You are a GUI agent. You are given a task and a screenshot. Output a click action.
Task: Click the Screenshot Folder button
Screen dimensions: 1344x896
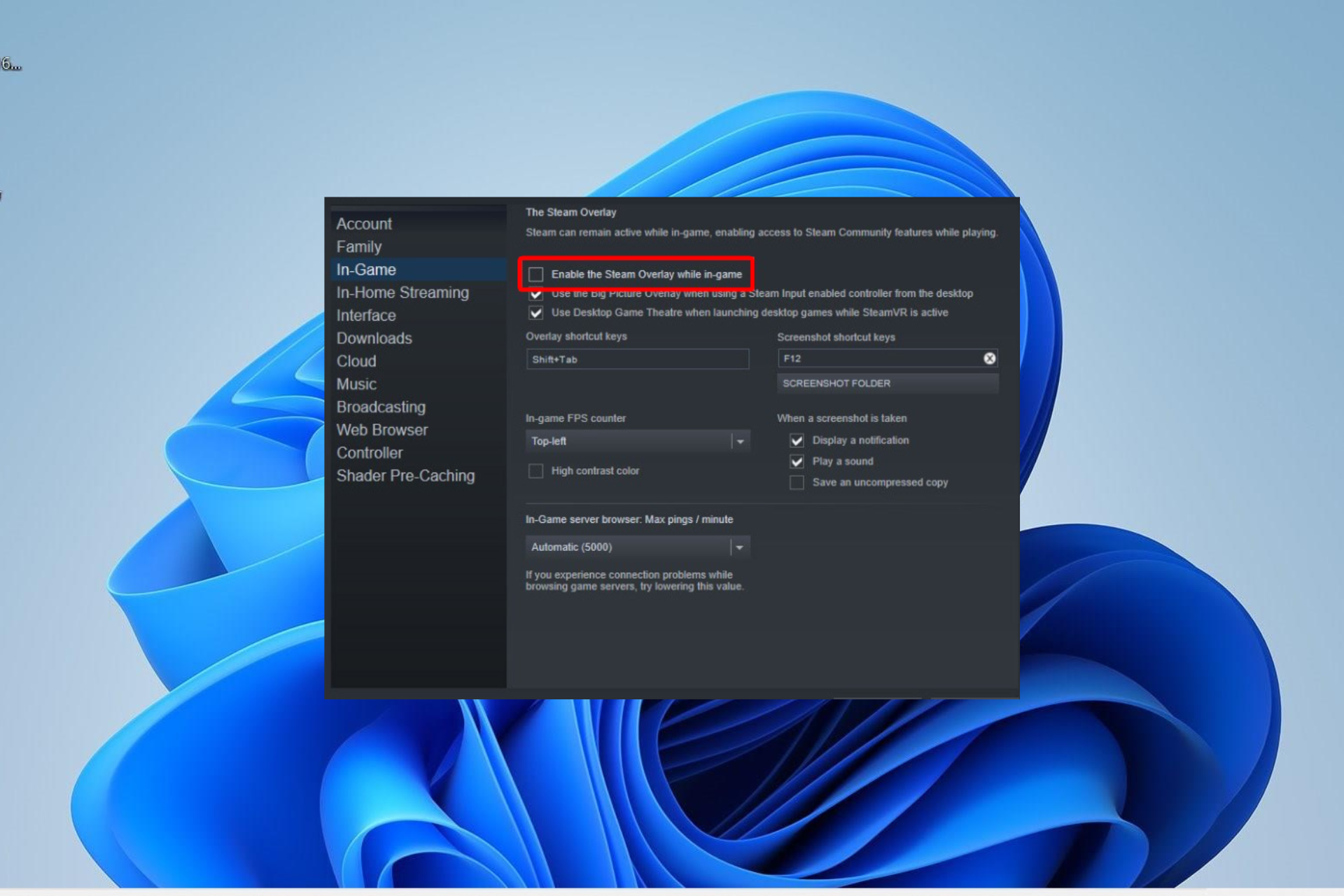[836, 383]
